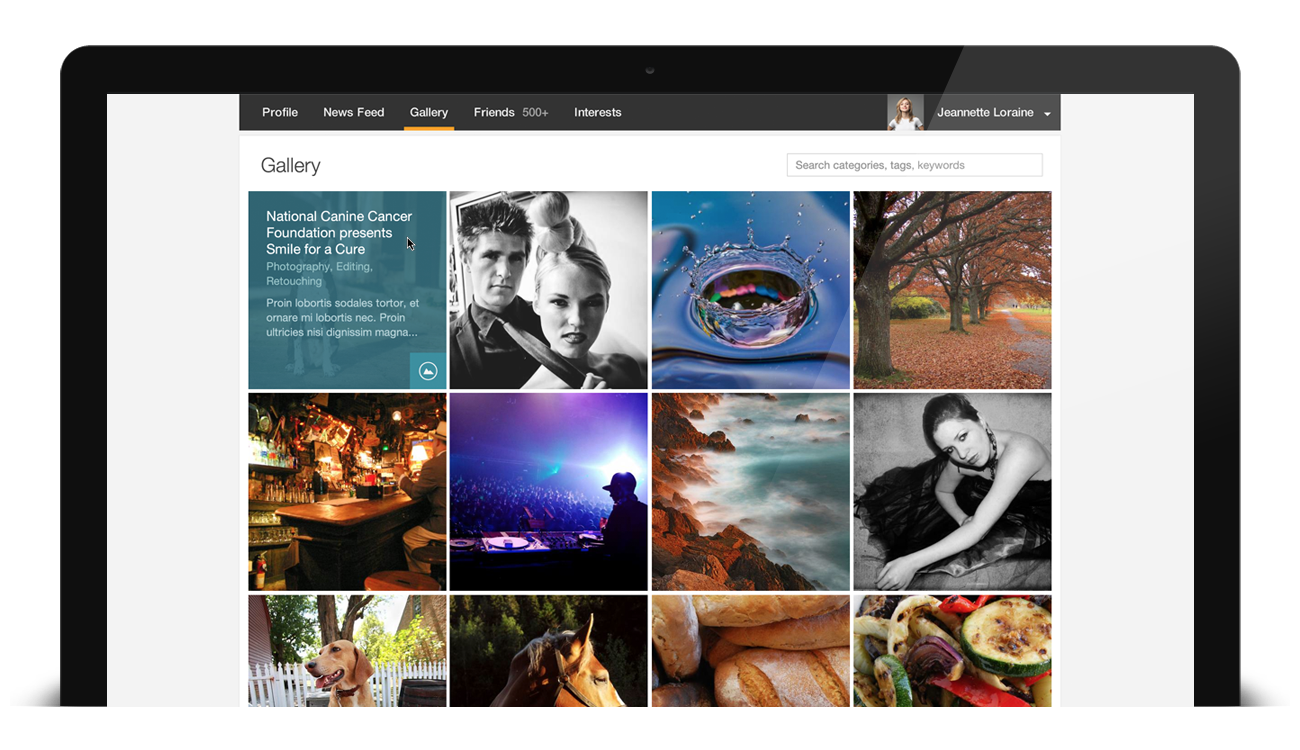This screenshot has width=1300, height=750.
Task: Open the Profile tab
Action: (280, 112)
